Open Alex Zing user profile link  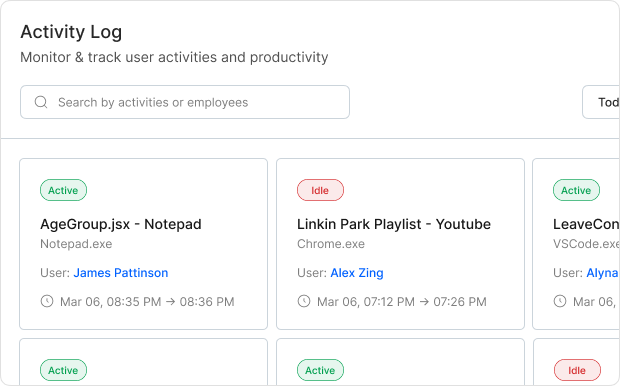click(357, 273)
